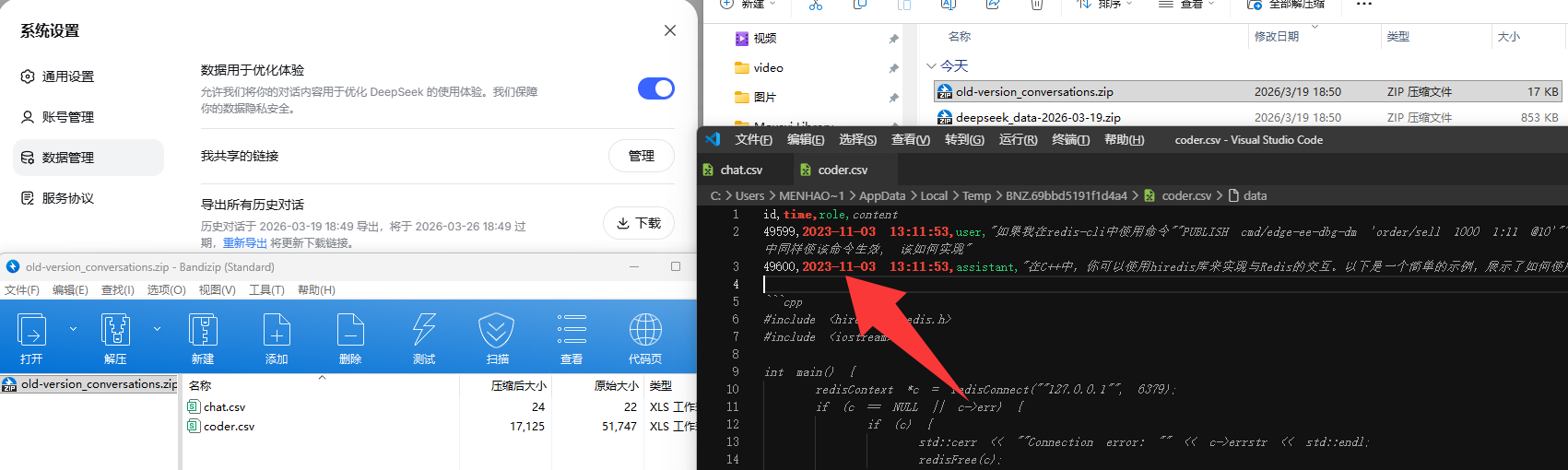Open 文件(F) menu in Bandizip
The image size is (1568, 470).
(x=22, y=290)
